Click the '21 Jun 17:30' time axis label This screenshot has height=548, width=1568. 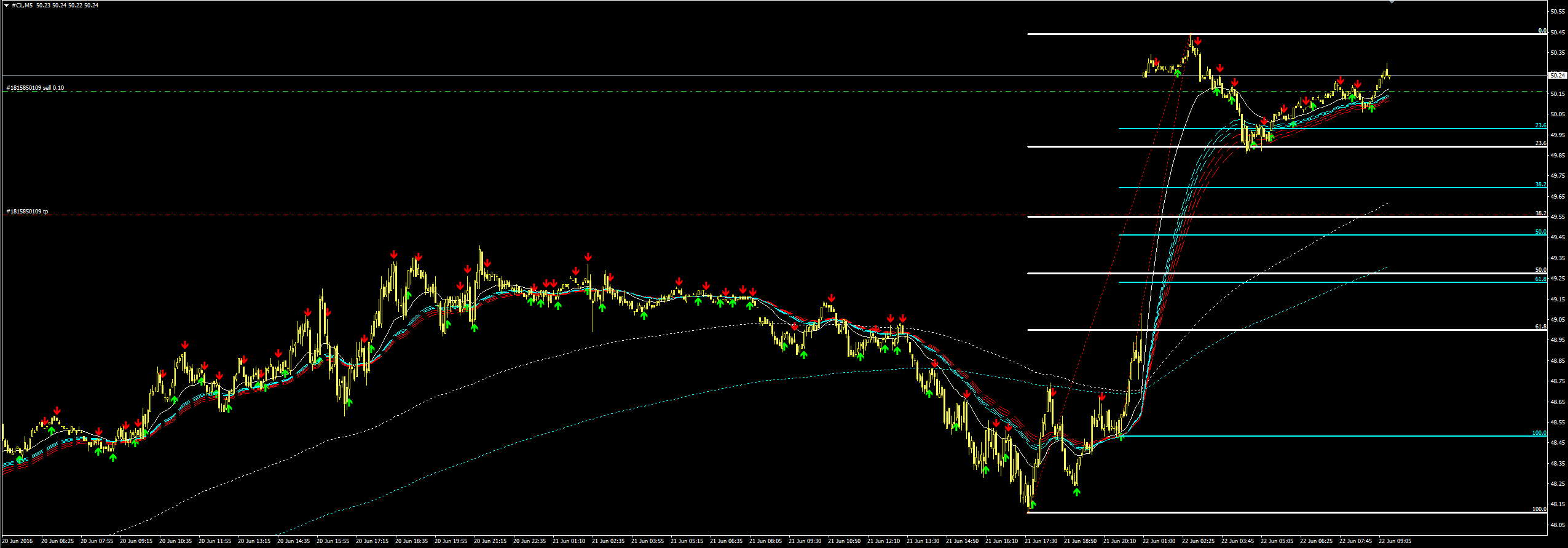[1041, 541]
